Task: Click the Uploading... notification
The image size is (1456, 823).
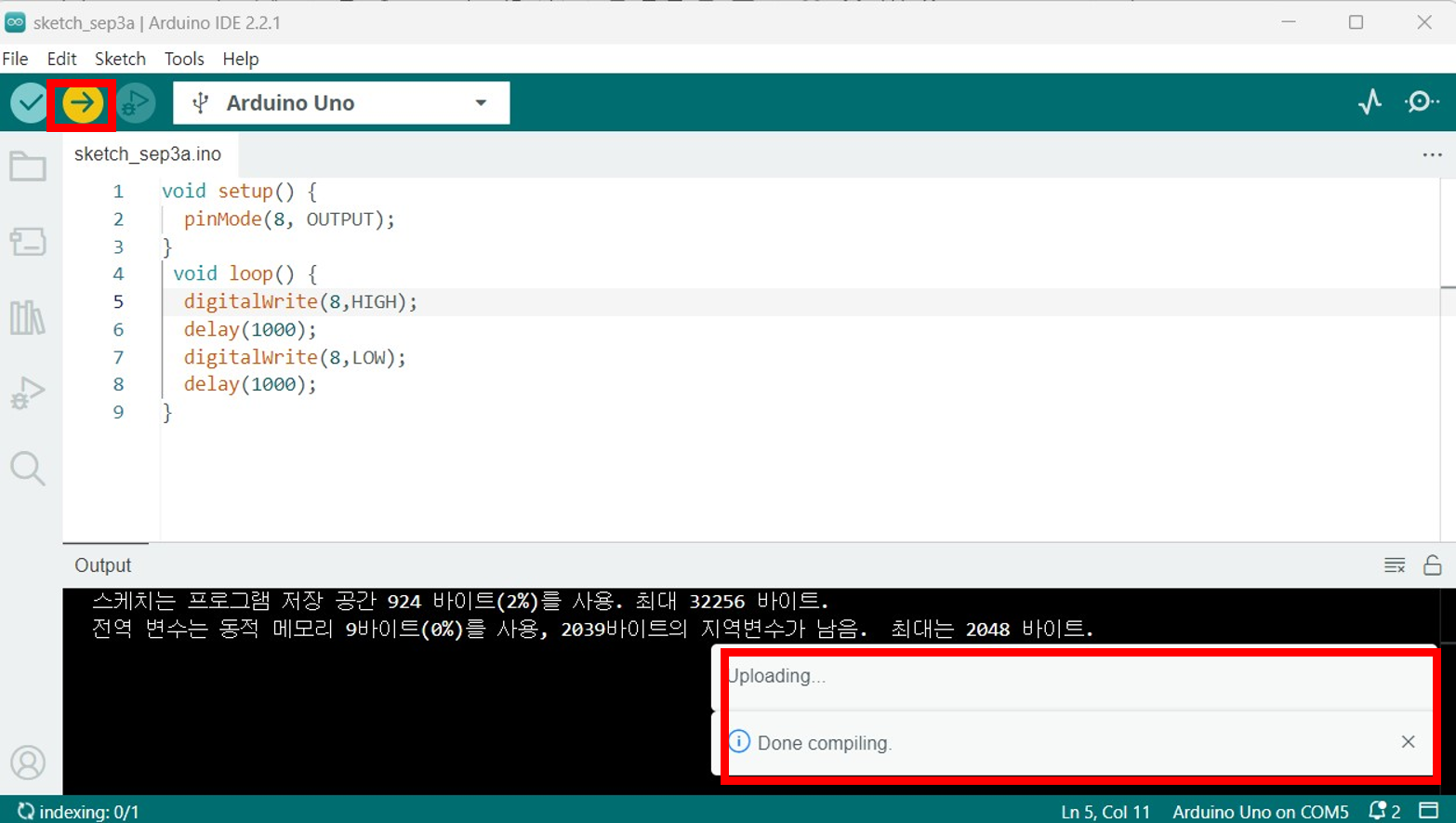Action: [x=1074, y=676]
